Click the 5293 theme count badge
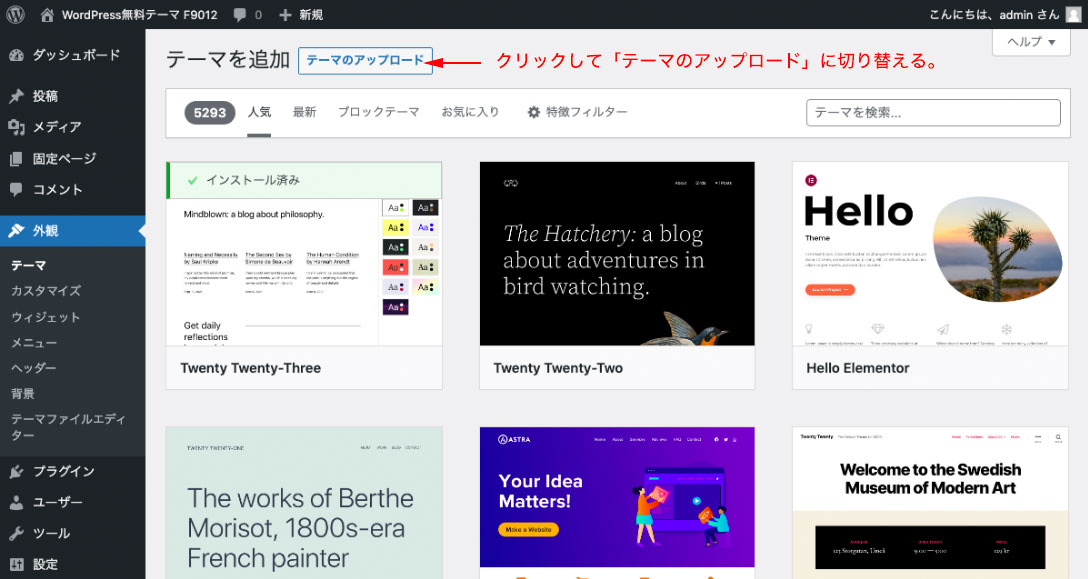Screen dimensions: 1088x579 pyautogui.click(x=210, y=112)
